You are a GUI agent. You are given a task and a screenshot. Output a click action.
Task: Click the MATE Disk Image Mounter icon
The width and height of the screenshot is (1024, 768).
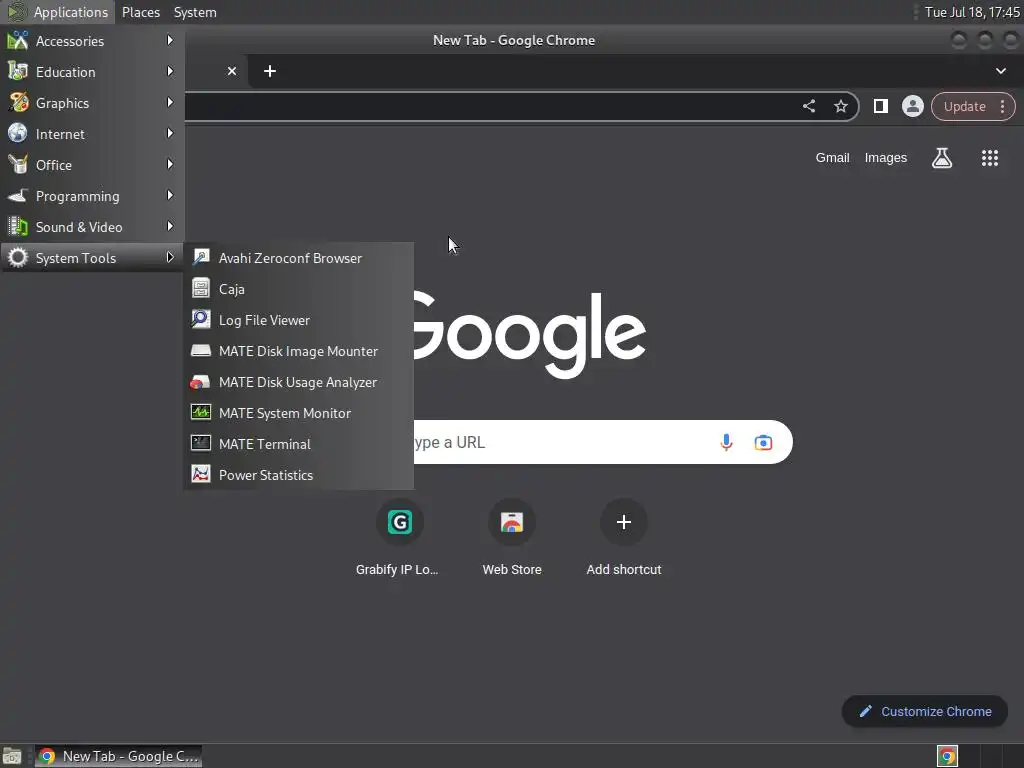(200, 351)
